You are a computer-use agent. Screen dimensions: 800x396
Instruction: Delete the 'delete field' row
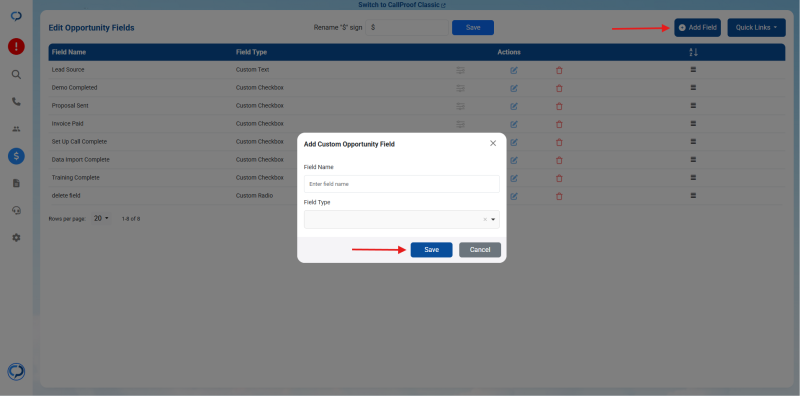point(559,196)
